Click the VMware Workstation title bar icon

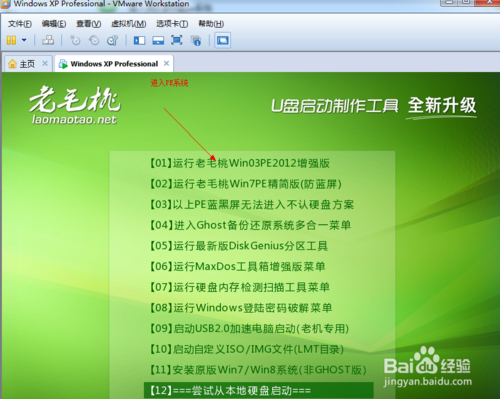(x=5, y=4)
